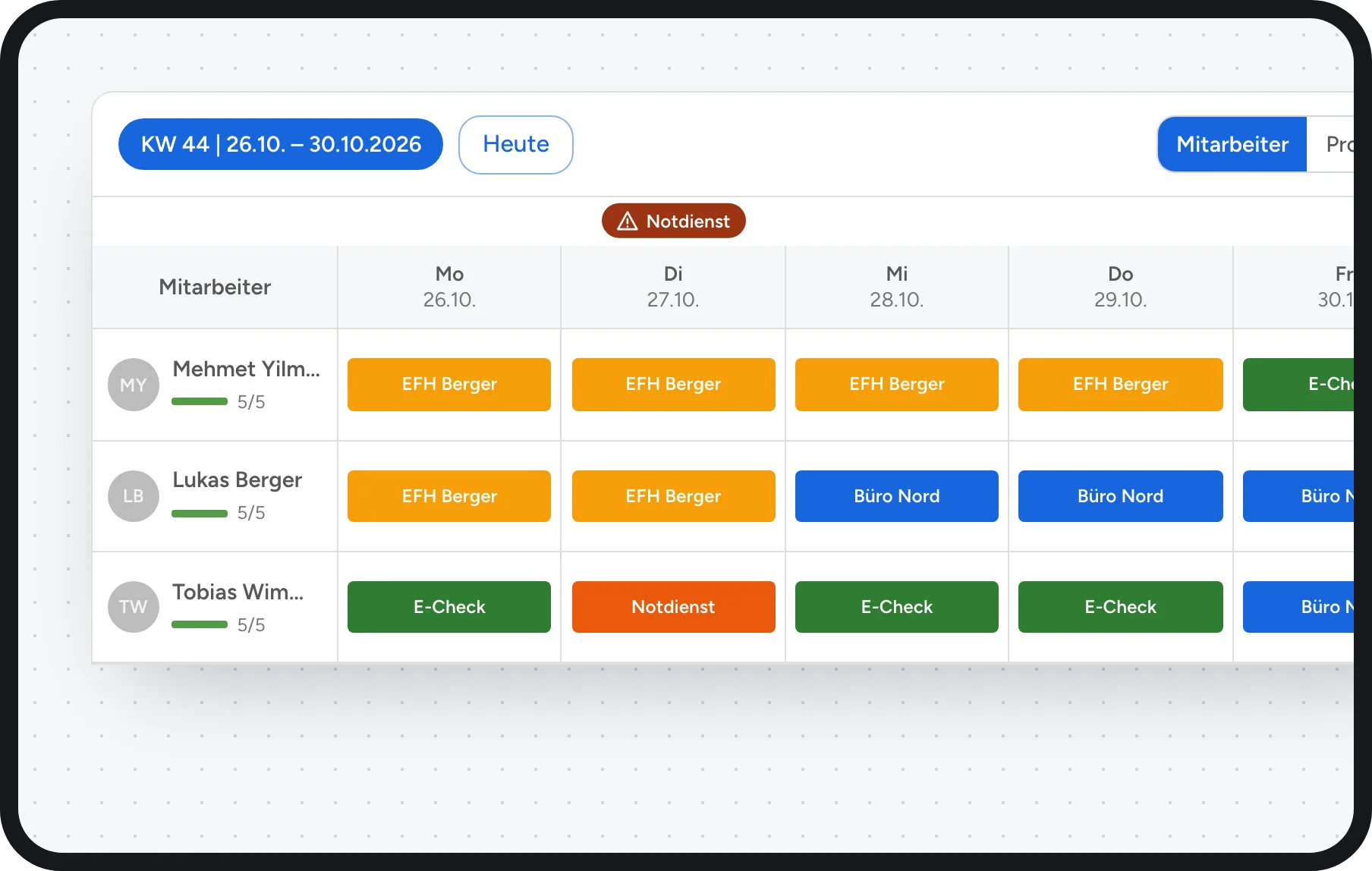Image resolution: width=1372 pixels, height=871 pixels.
Task: Click the Di 27.10. column header
Action: point(673,287)
